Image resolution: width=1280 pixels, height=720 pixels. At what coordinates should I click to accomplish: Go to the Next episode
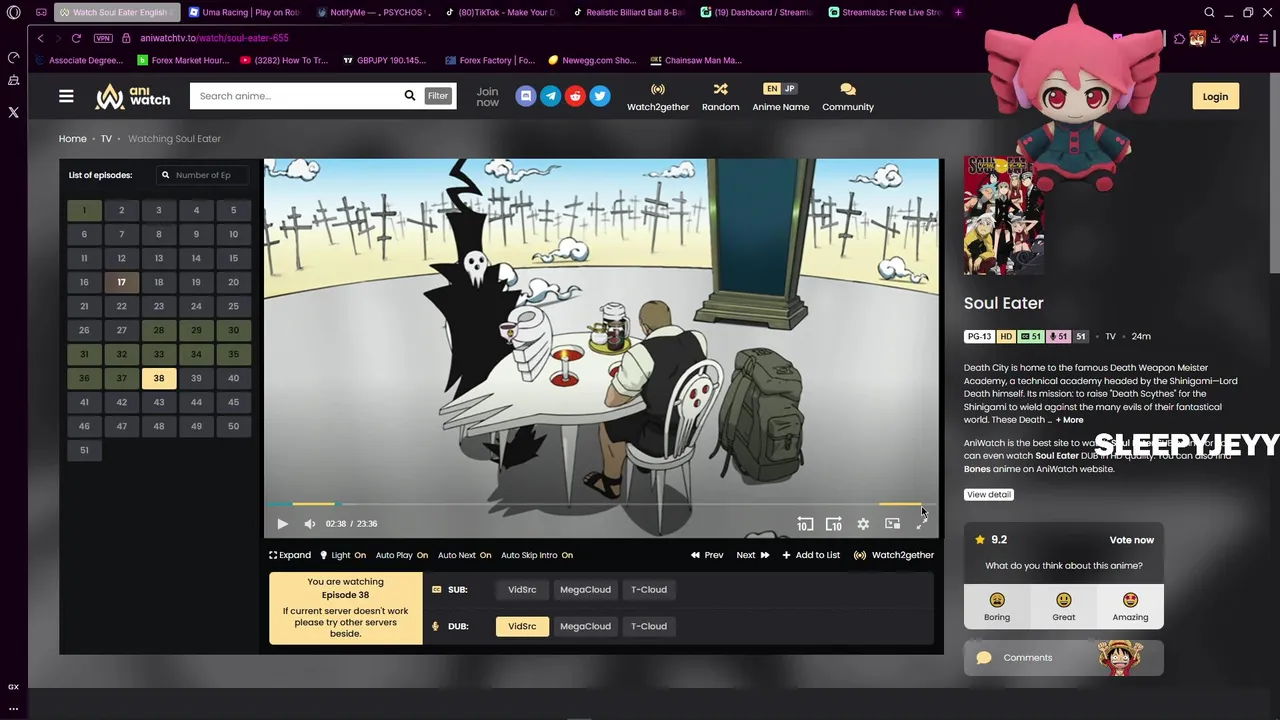pos(753,555)
